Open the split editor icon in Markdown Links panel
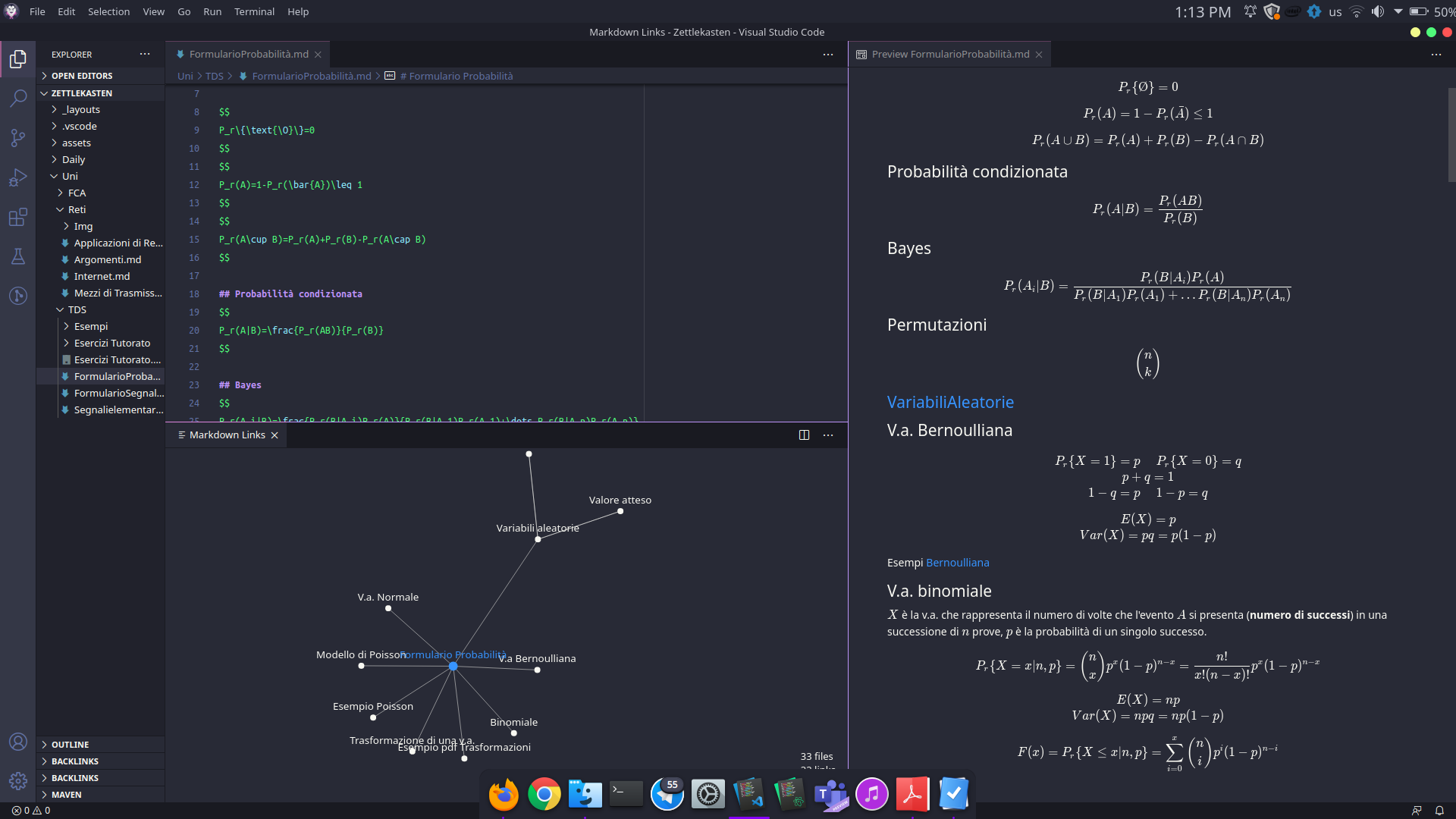 point(804,435)
